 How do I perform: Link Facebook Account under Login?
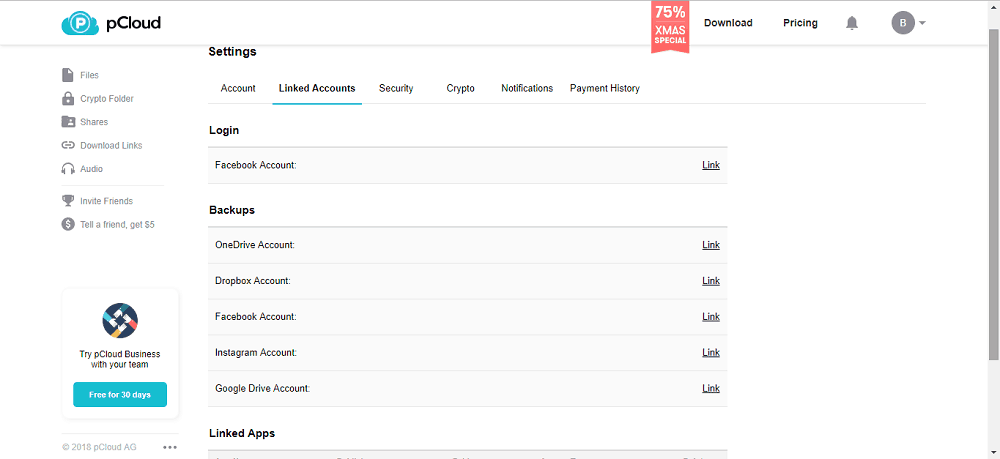click(710, 165)
